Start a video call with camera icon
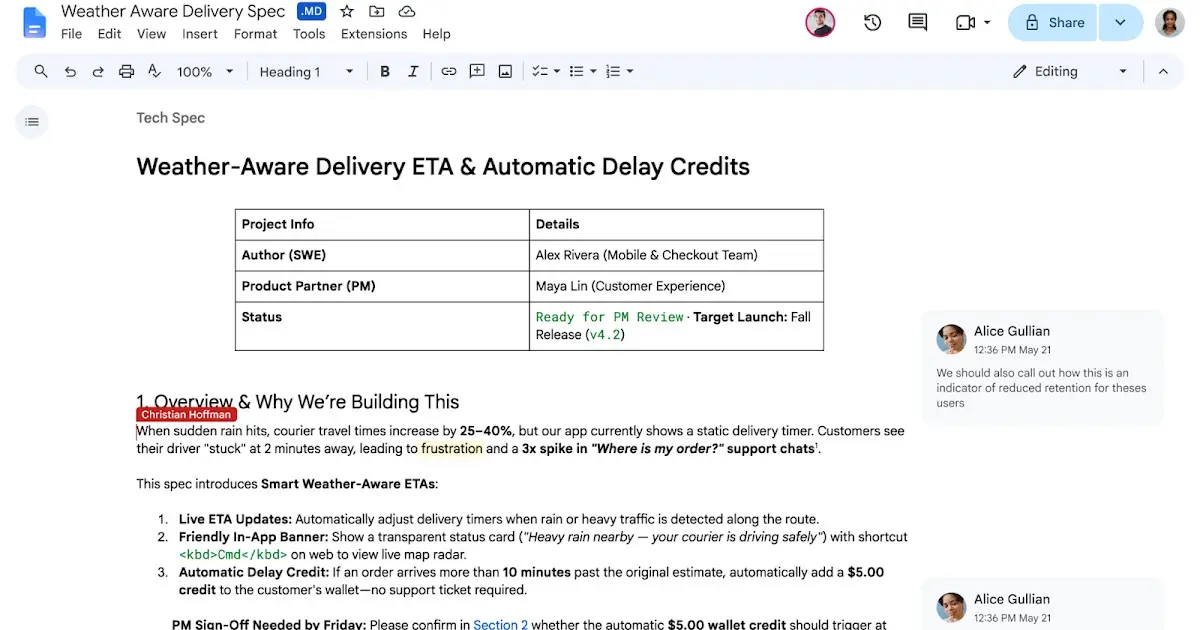This screenshot has width=1200, height=630. tap(965, 22)
